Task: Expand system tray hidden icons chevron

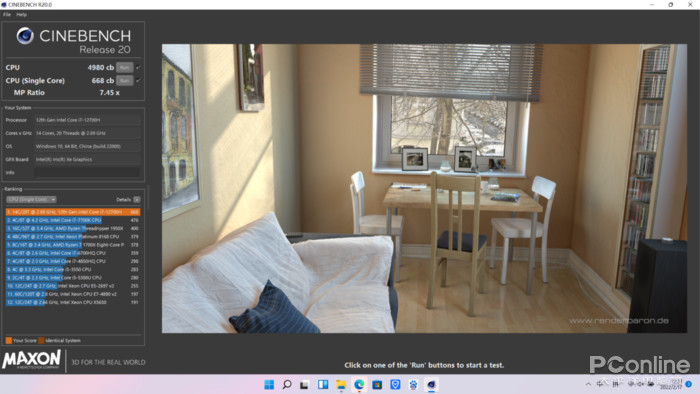Action: tap(588, 384)
